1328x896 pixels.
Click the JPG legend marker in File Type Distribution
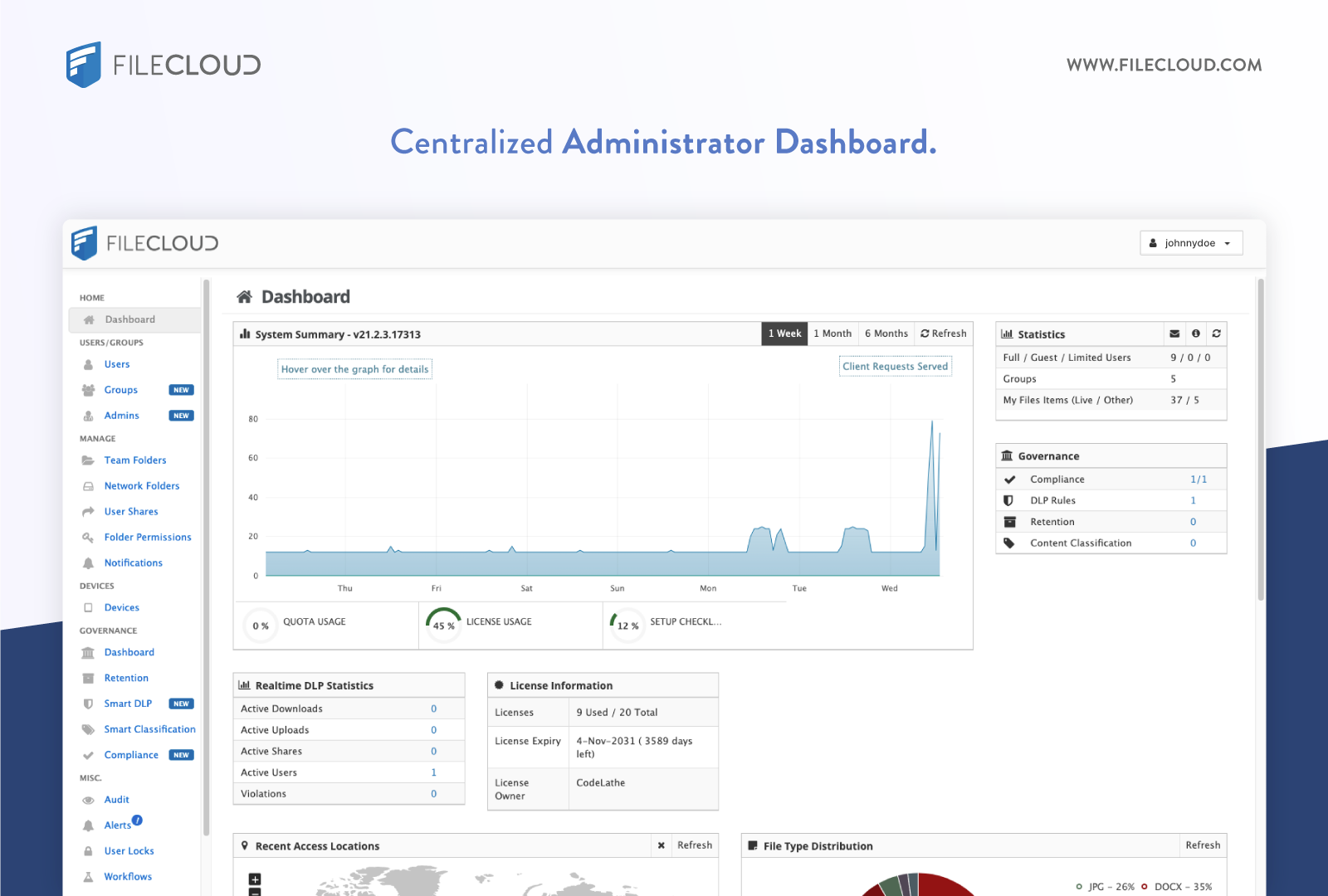(1079, 887)
